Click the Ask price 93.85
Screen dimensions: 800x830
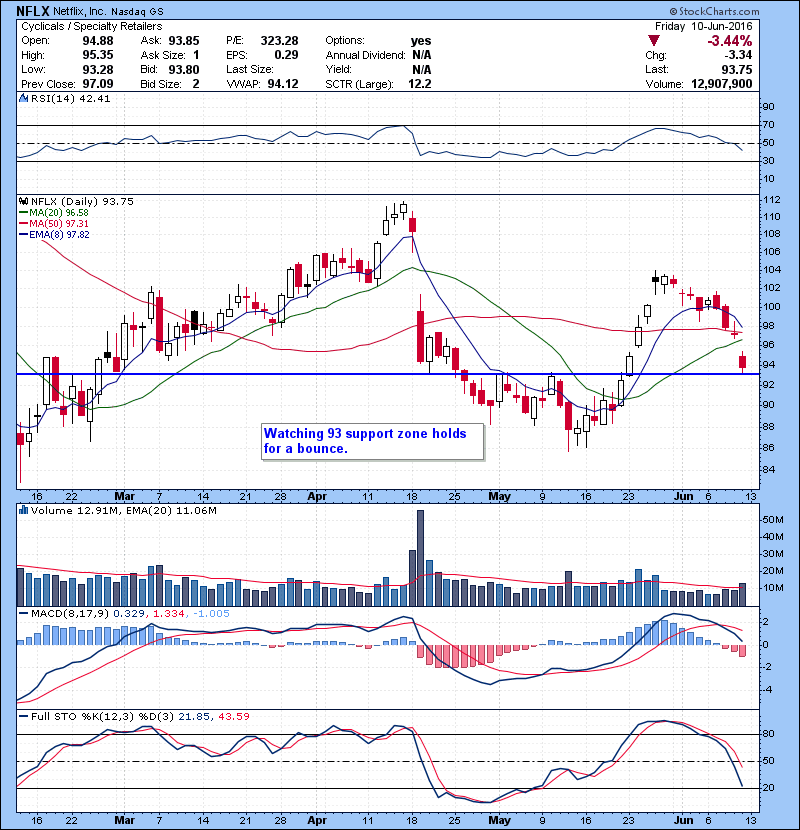[184, 41]
